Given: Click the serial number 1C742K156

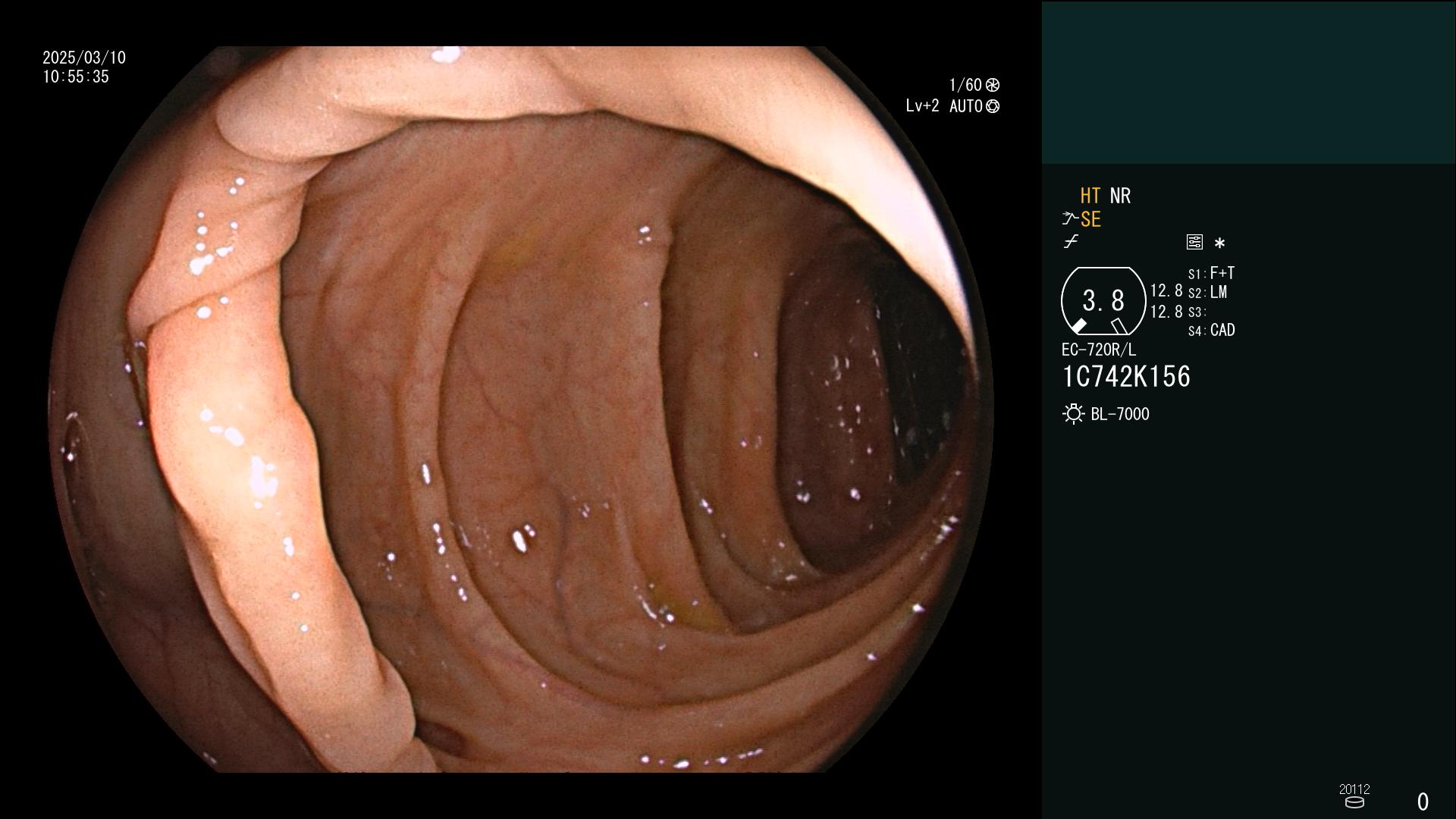Looking at the screenshot, I should click(x=1127, y=377).
